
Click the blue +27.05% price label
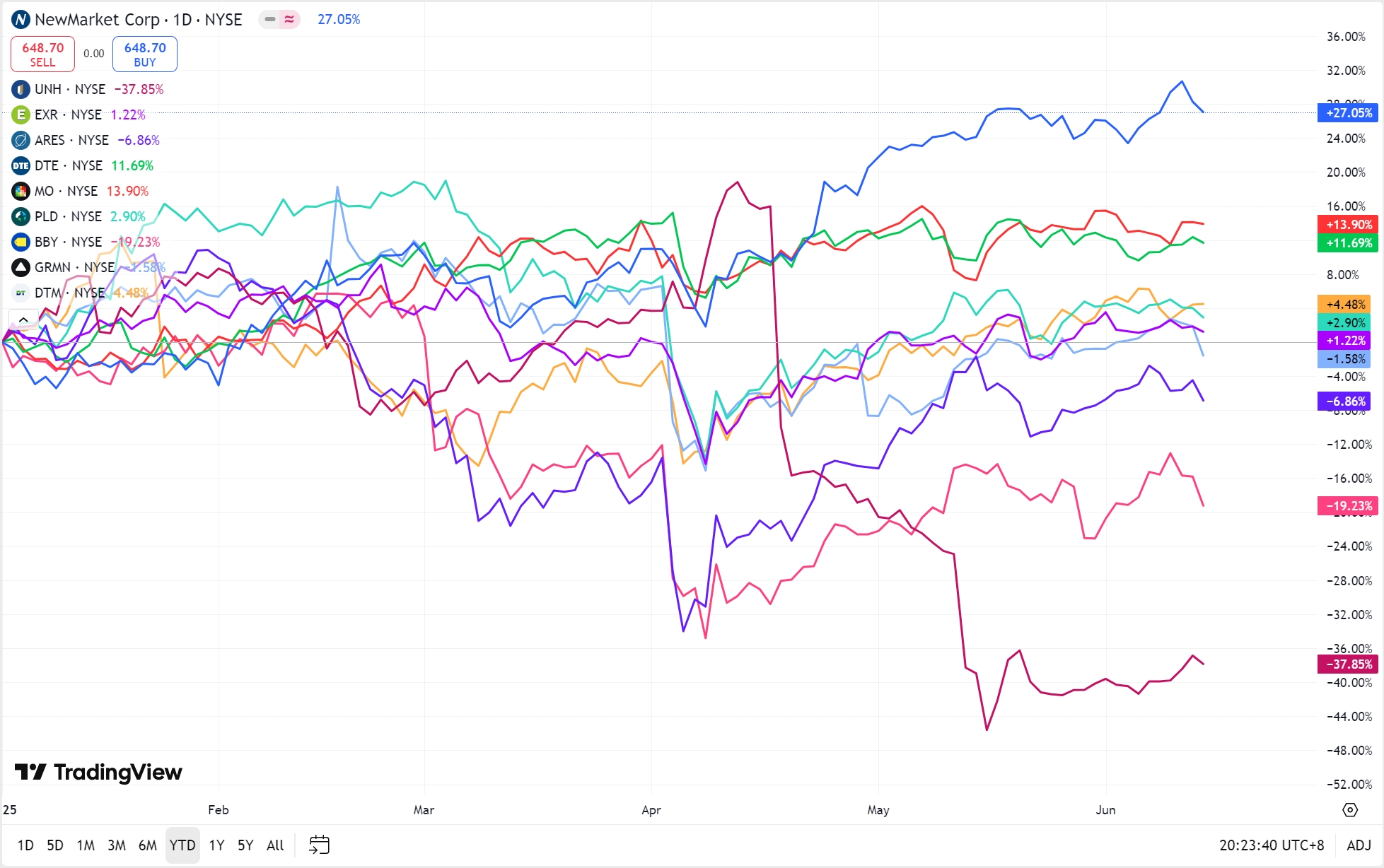point(1348,113)
